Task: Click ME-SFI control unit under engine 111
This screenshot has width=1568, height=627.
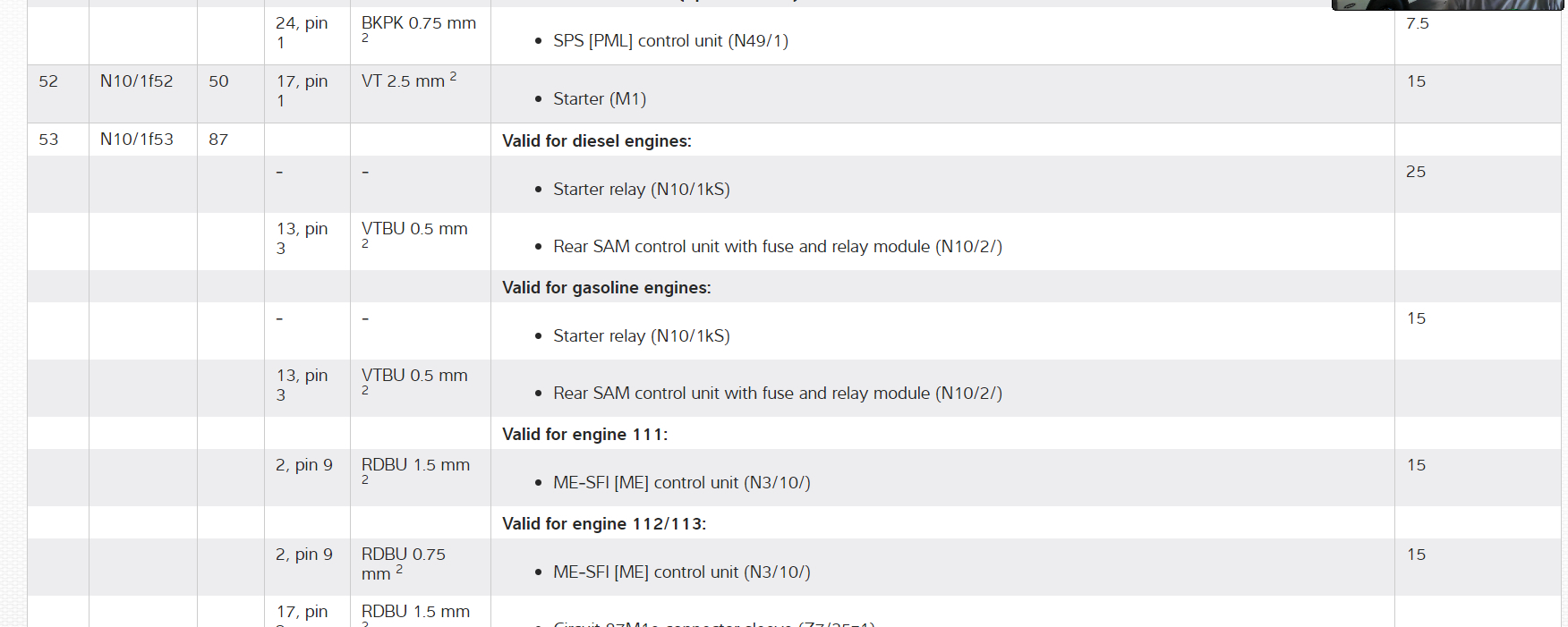Action: 681,483
